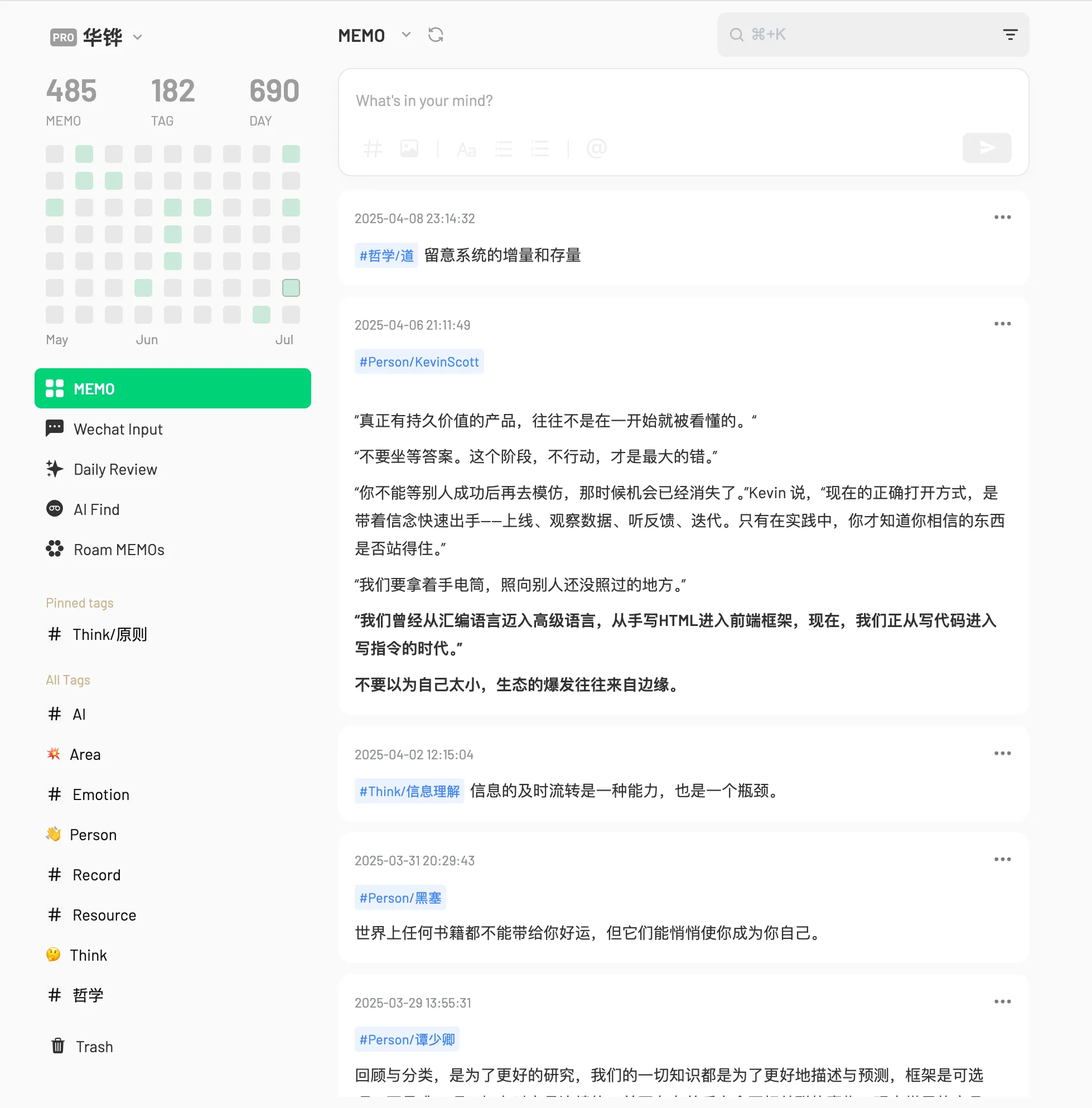Click the unordered bullet list icon
1092x1108 pixels.
tap(503, 149)
